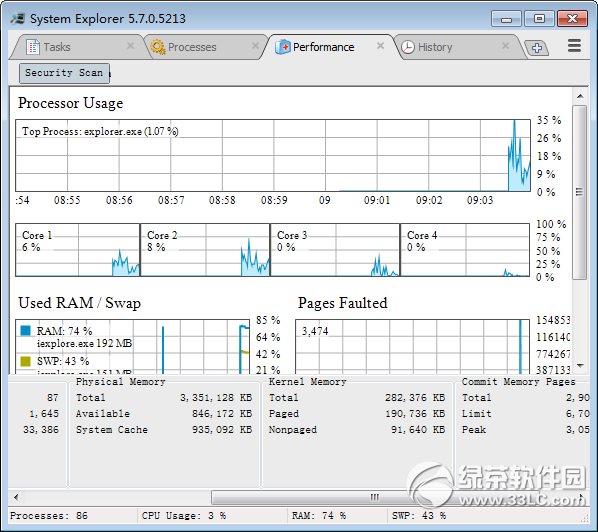Click the Core 1 usage graph
Image resolution: width=598 pixels, height=532 pixels.
pyautogui.click(x=78, y=250)
